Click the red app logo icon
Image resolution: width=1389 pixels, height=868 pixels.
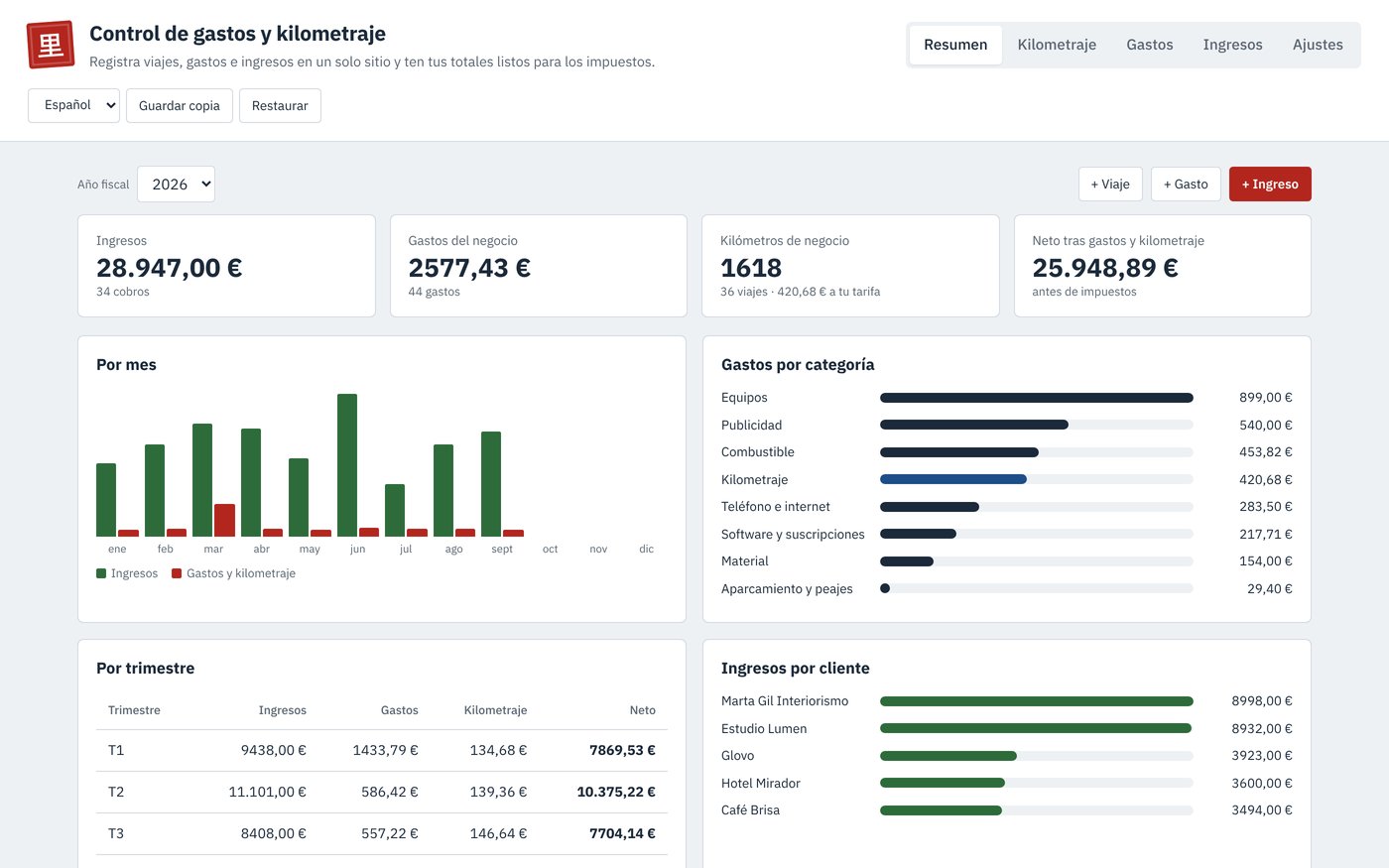click(x=51, y=45)
